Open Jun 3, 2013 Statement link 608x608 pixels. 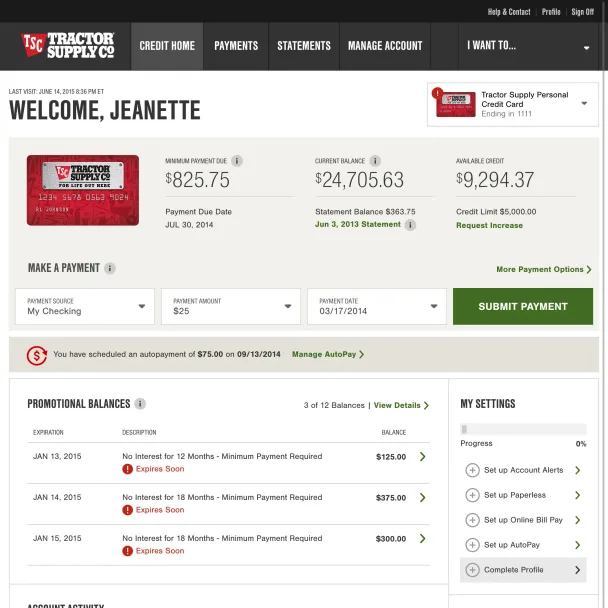click(358, 225)
